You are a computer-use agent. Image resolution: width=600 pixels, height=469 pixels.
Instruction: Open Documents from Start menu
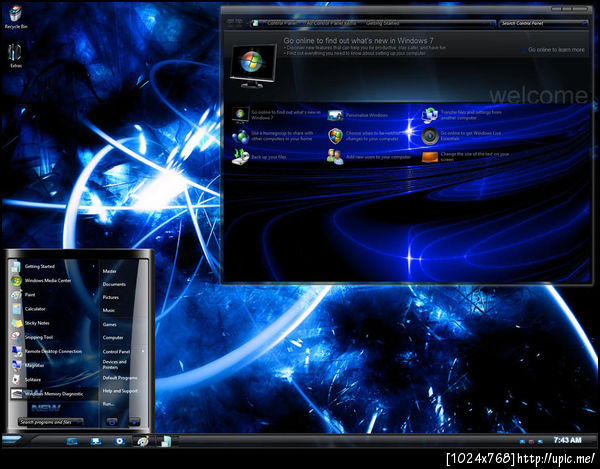(114, 284)
